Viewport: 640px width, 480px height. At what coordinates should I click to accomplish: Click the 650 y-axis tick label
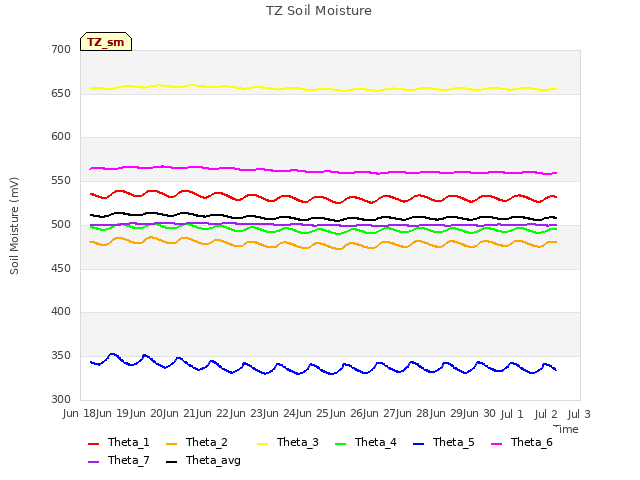click(61, 93)
